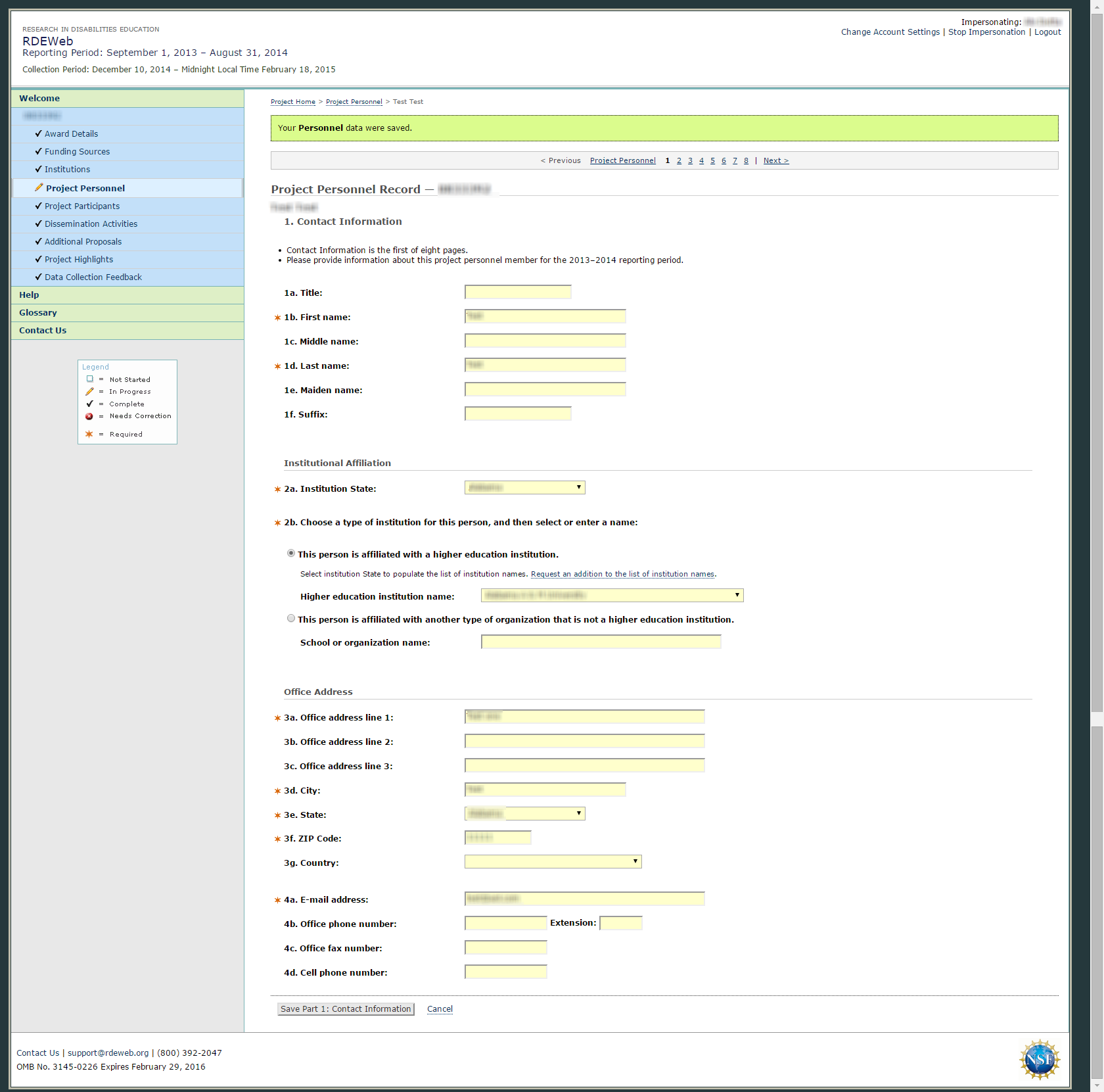Click the checkmark icon beside Project Highlights
The image size is (1104, 1092).
(38, 259)
